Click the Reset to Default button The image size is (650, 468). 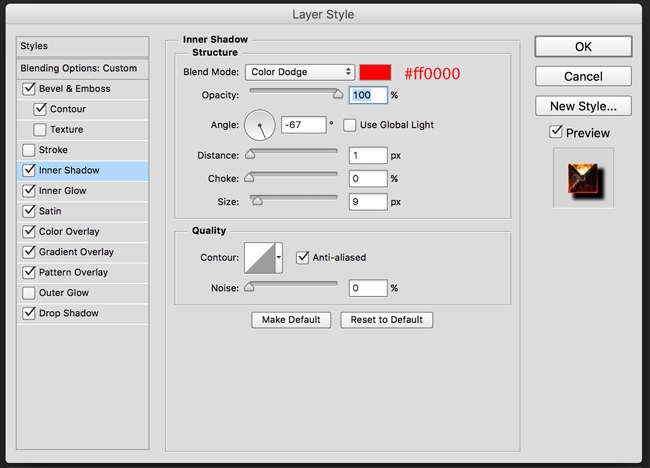387,320
